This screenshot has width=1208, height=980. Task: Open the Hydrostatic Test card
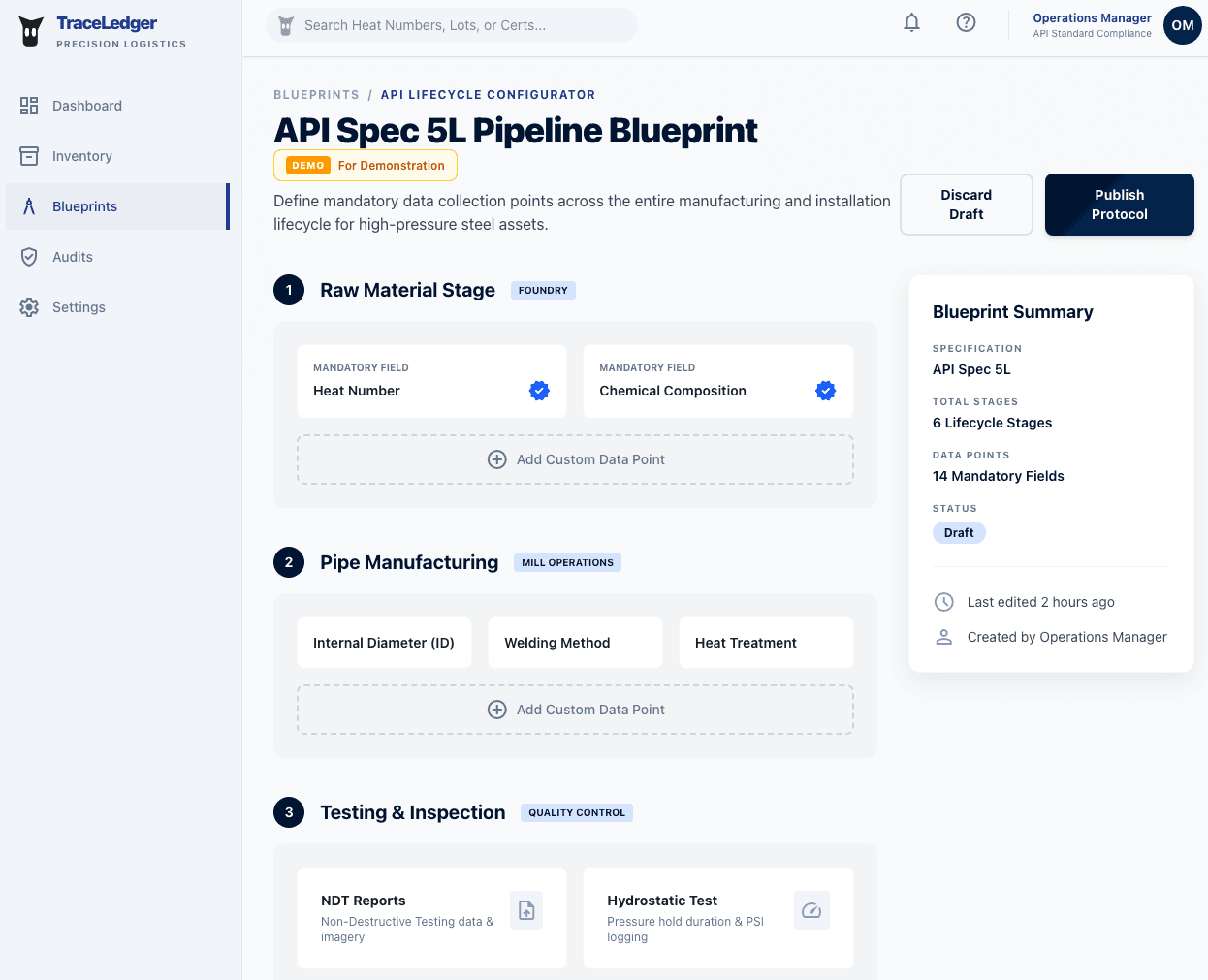click(x=718, y=918)
